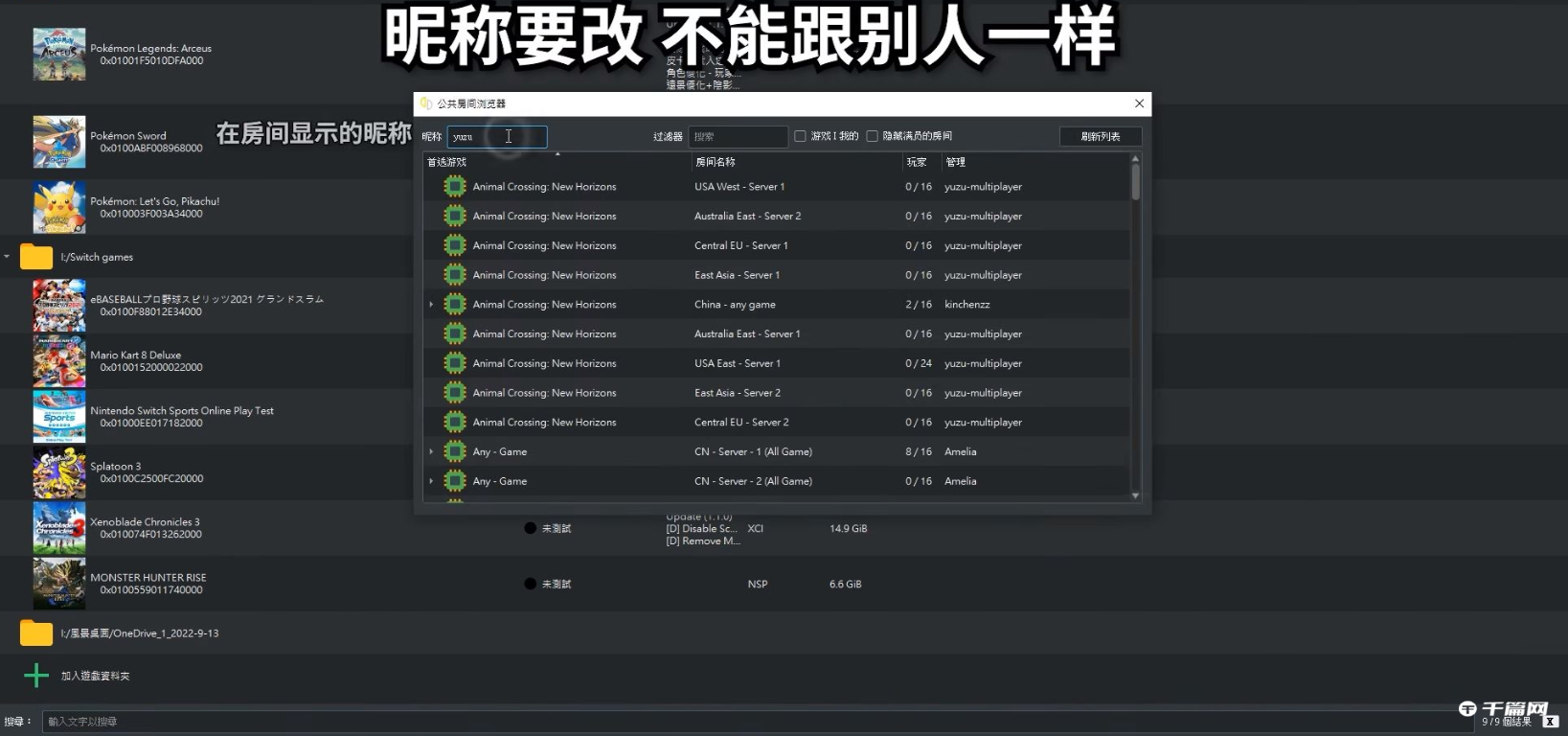Click chip icon in USA West - Server 1 row
This screenshot has height=736, width=1568.
pos(455,187)
